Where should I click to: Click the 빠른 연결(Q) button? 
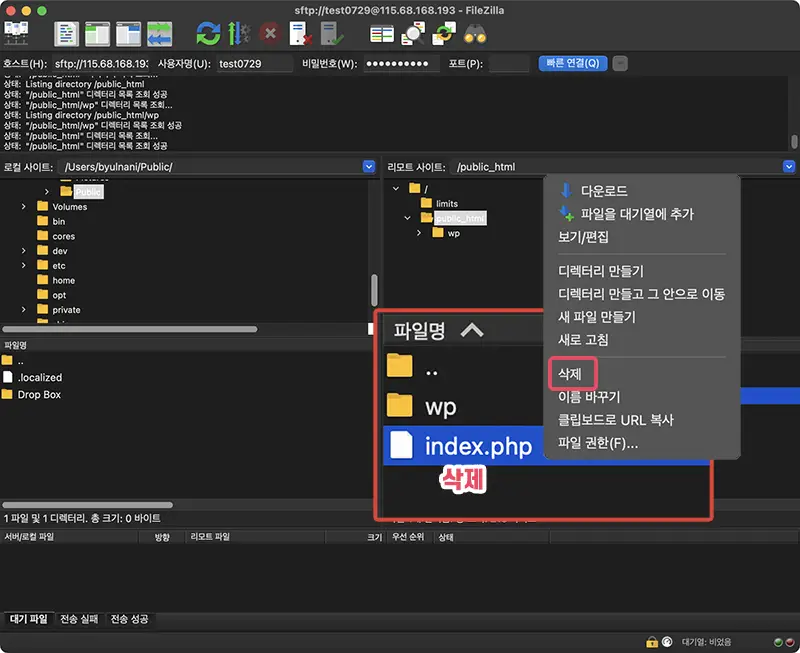572,63
